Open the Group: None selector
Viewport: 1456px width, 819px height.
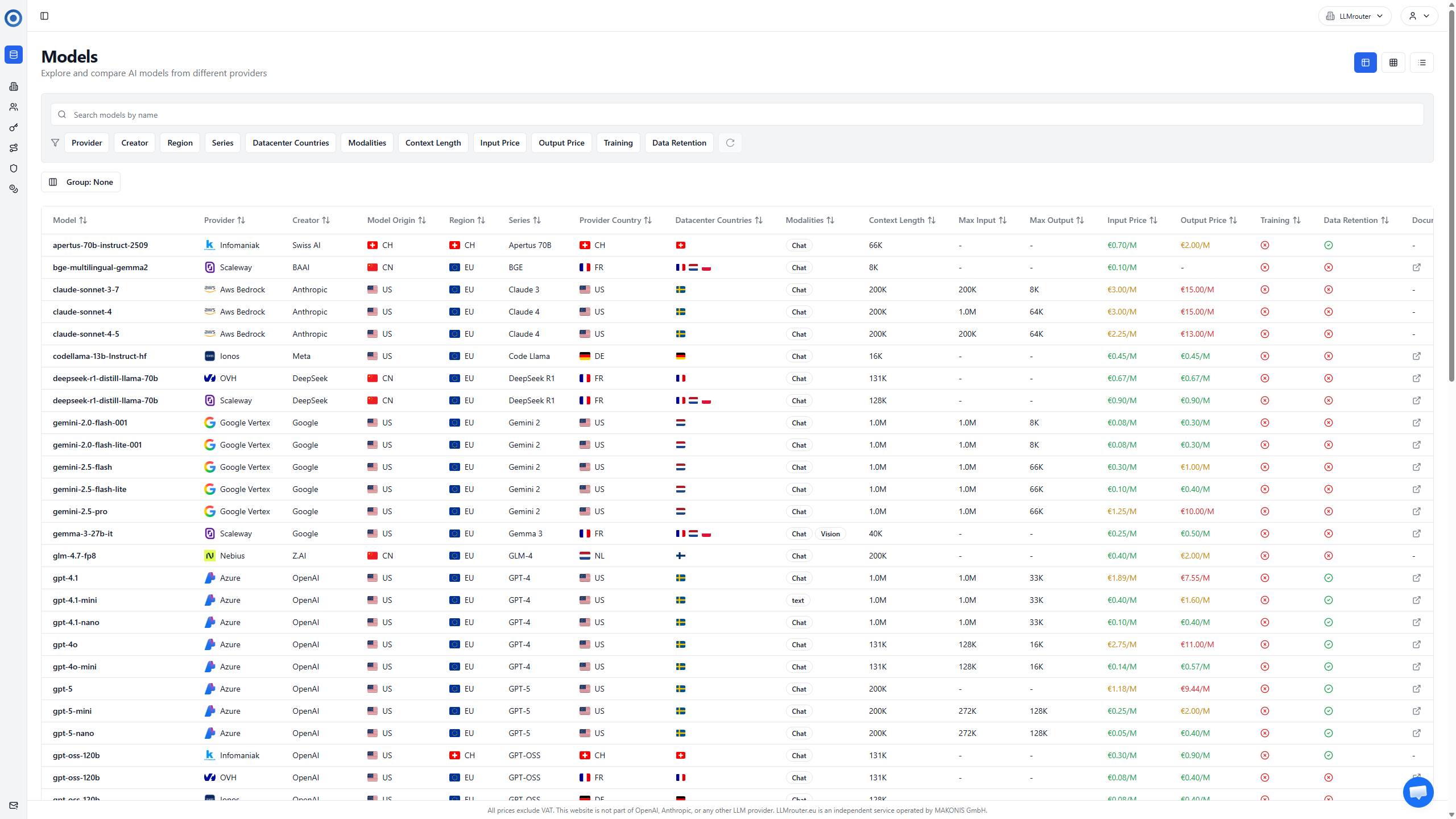81,182
